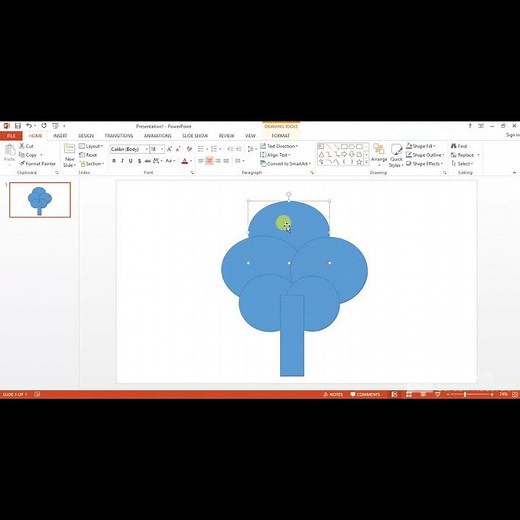
Task: Toggle NOTES pane in status bar
Action: [x=333, y=394]
